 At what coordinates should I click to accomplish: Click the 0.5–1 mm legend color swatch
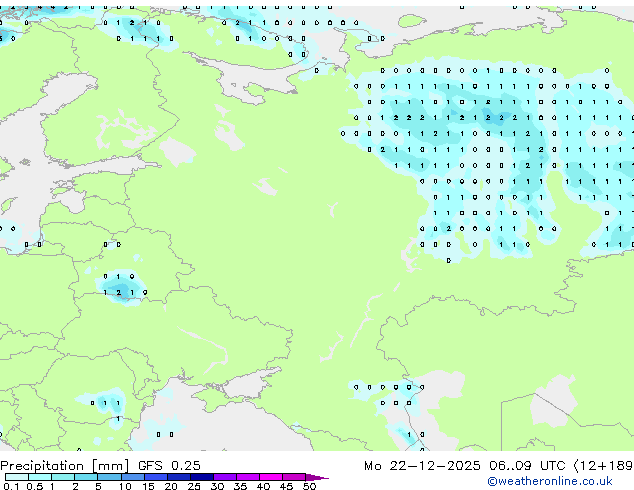click(40, 477)
